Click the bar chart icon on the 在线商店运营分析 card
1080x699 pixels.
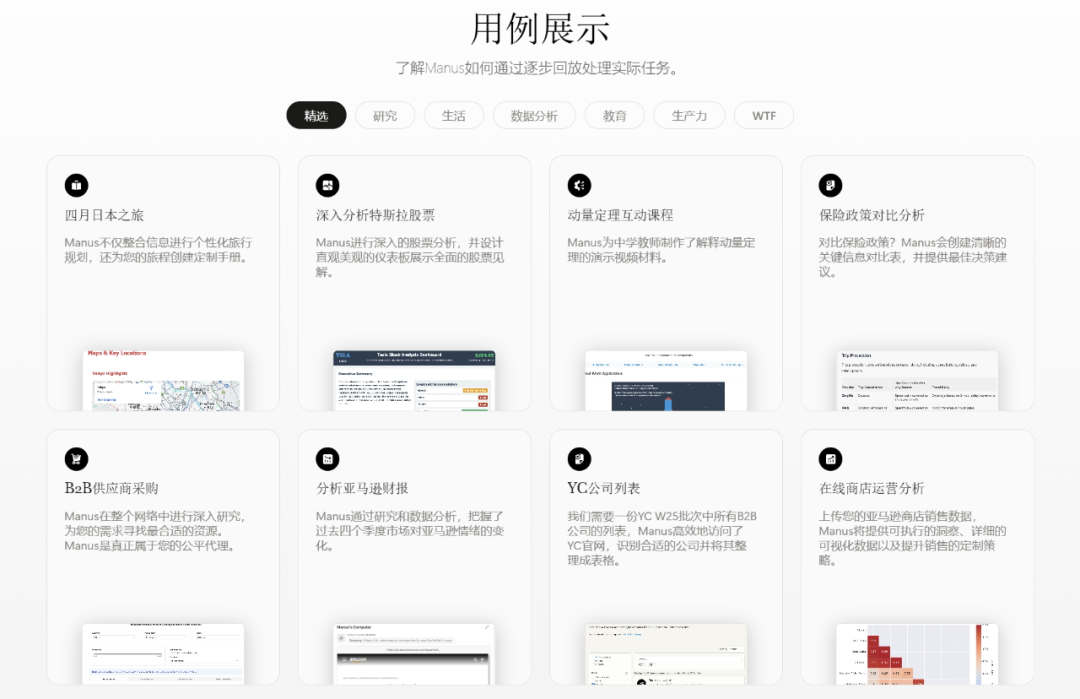click(831, 459)
